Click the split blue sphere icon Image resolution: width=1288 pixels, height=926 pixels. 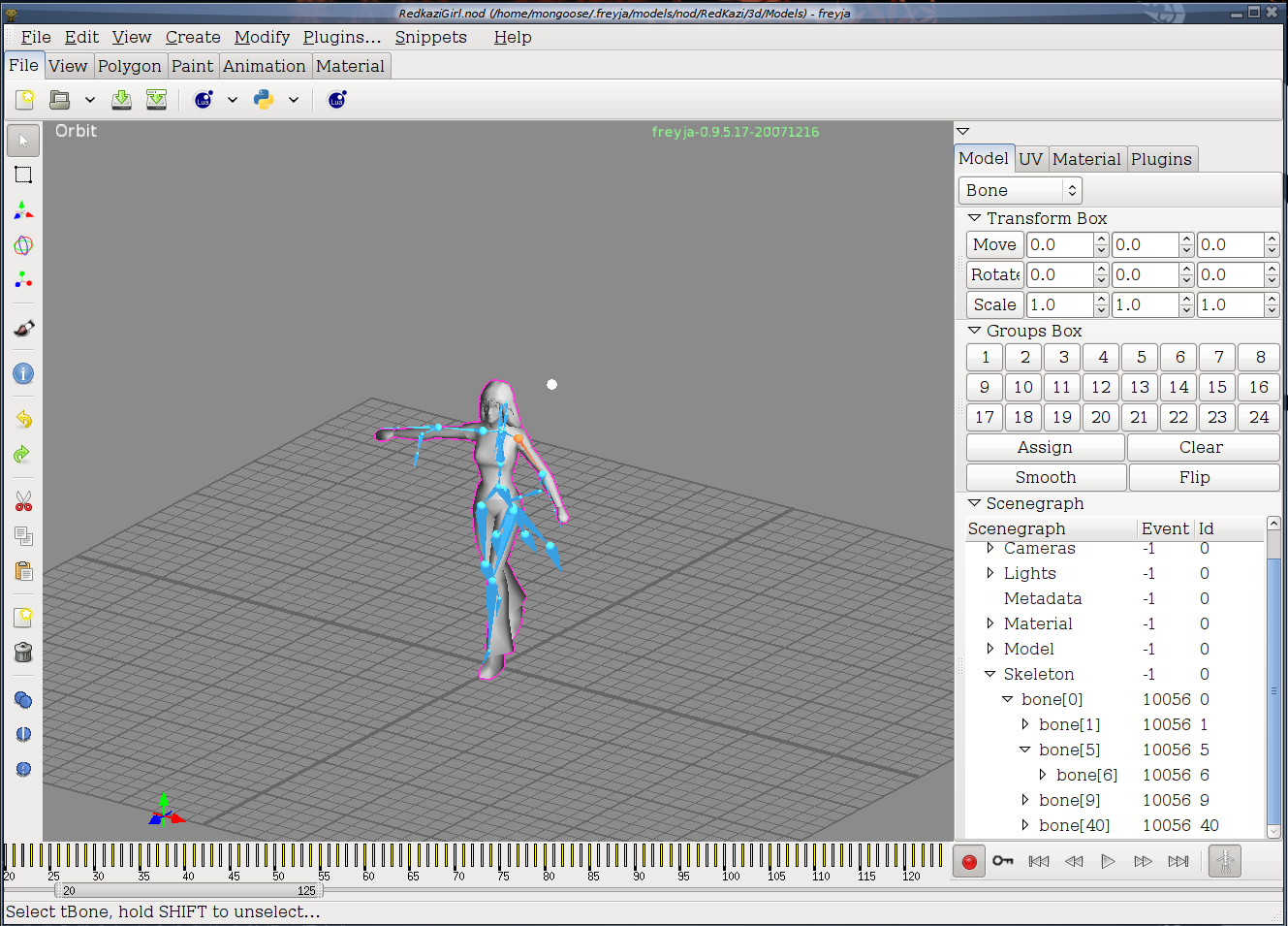coord(23,735)
